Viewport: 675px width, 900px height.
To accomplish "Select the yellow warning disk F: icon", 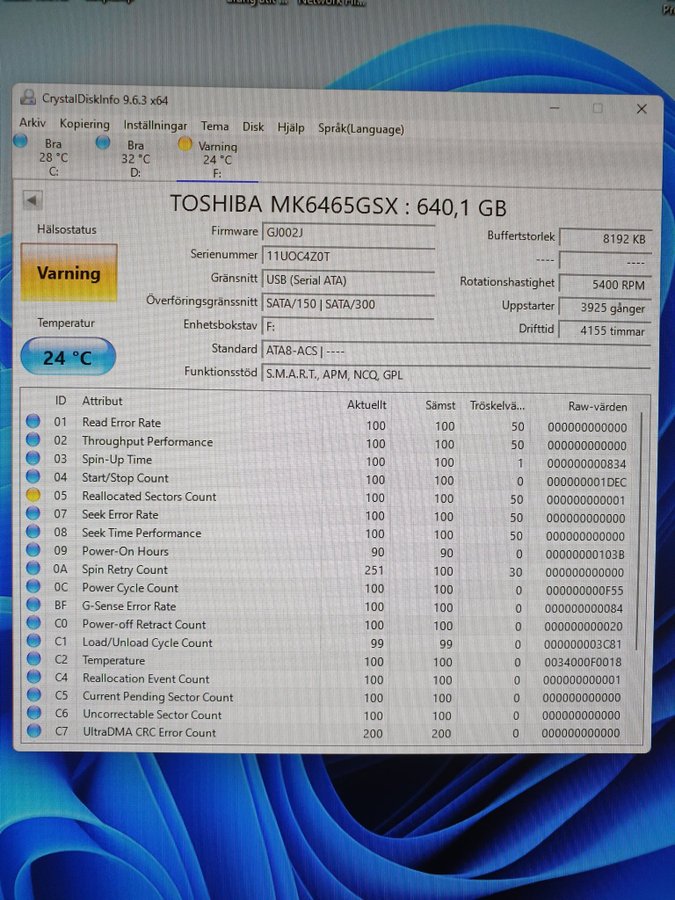I will [x=185, y=144].
